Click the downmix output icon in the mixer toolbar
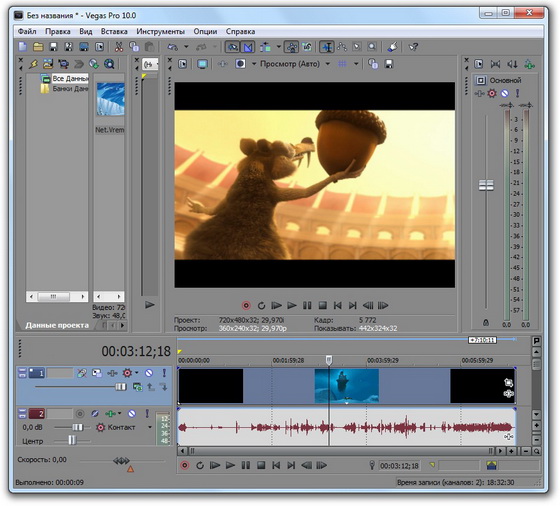The width and height of the screenshot is (560, 506). 495,64
